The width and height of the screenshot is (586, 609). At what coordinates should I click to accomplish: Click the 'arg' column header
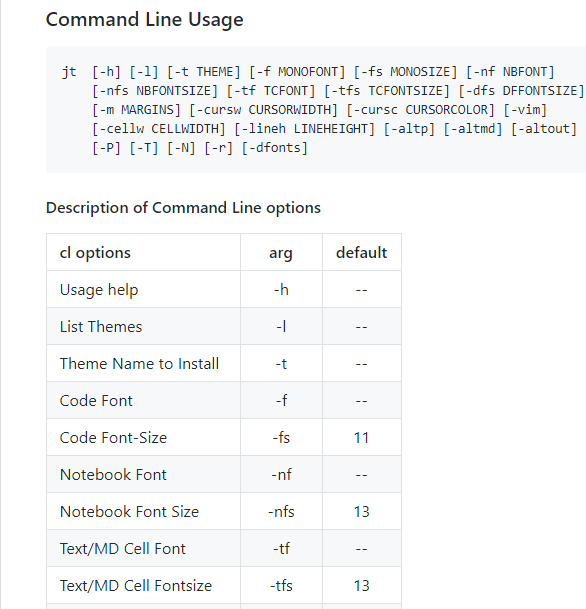point(281,252)
